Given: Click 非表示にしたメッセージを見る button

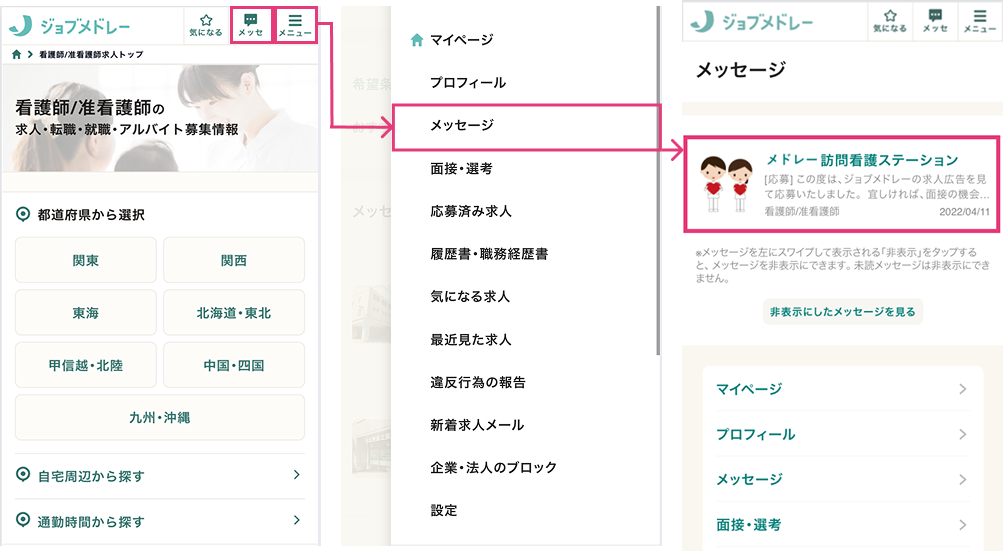Looking at the screenshot, I should pyautogui.click(x=842, y=312).
